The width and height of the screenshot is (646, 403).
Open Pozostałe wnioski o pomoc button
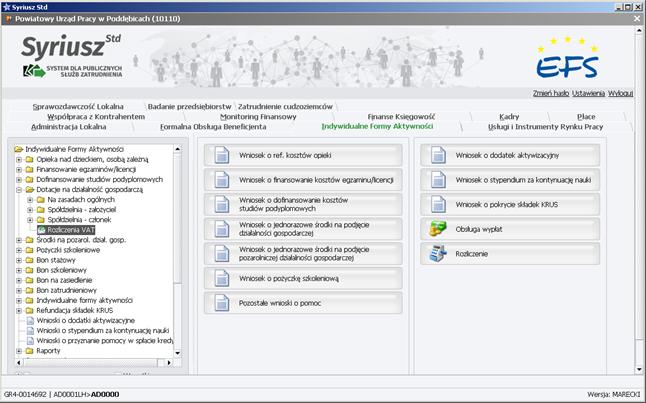point(303,303)
